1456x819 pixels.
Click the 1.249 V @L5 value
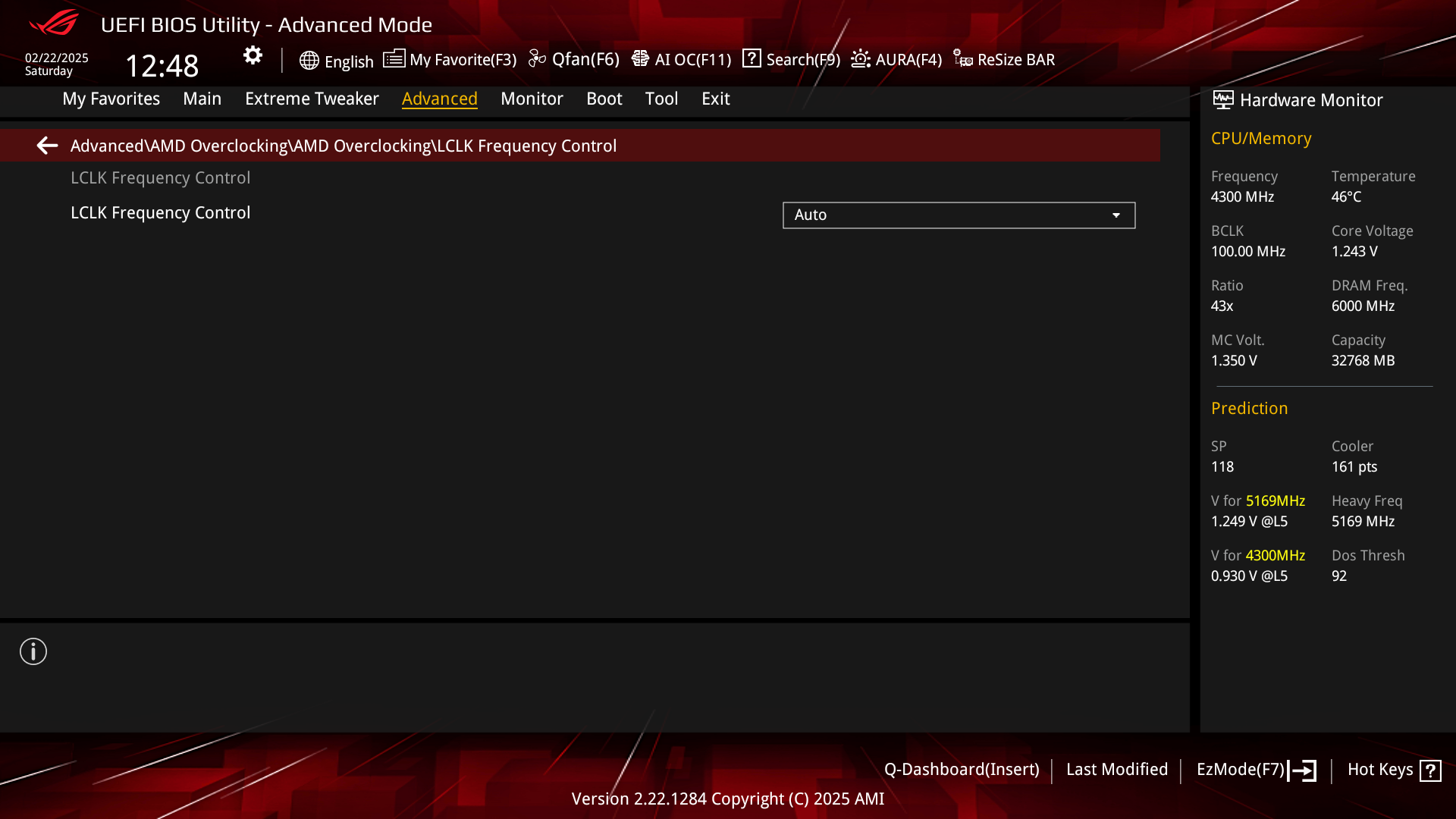[x=1249, y=522]
